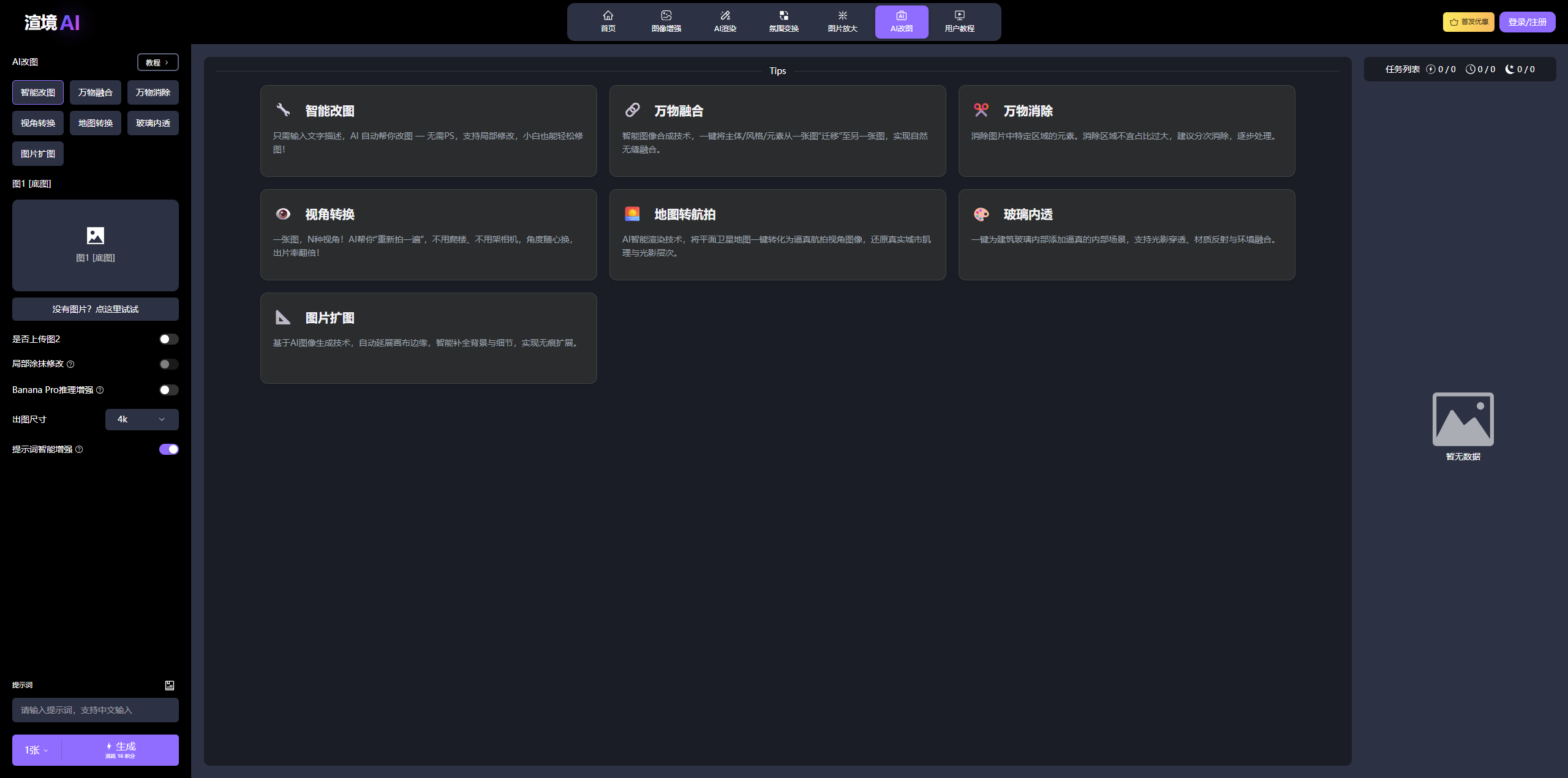Open the 出图尺寸 4k dropdown

[141, 419]
